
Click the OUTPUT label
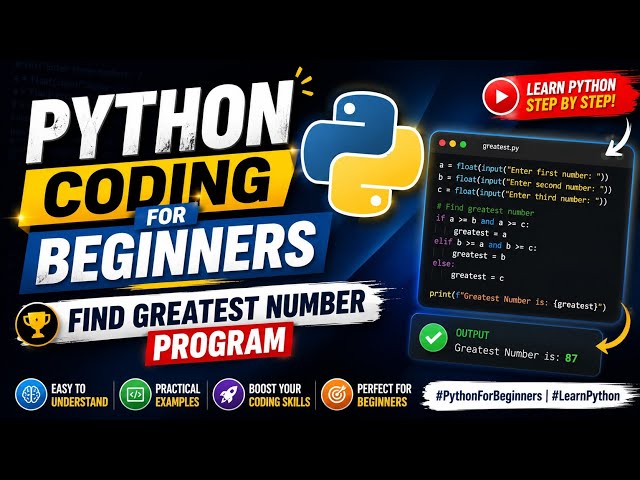[x=472, y=333]
